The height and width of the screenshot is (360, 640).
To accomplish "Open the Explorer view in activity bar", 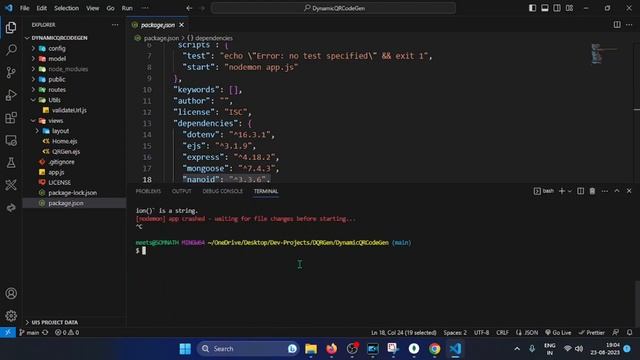I will [x=11, y=27].
